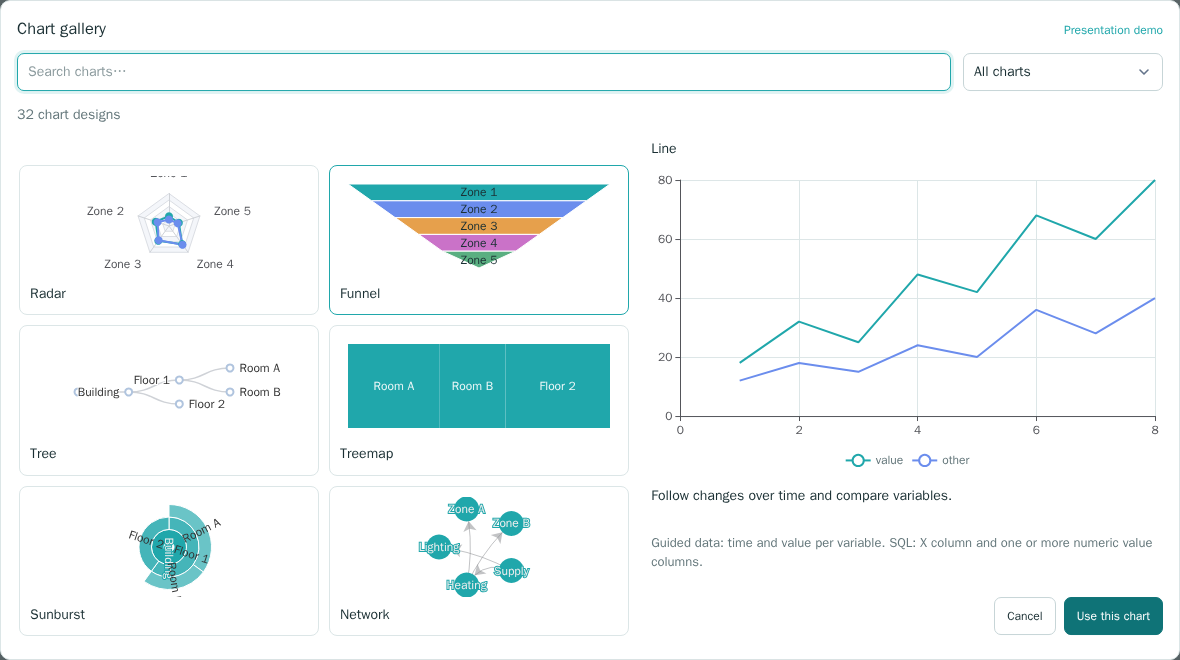Toggle the other series legend marker
Screen dimensions: 1180x660
925,461
